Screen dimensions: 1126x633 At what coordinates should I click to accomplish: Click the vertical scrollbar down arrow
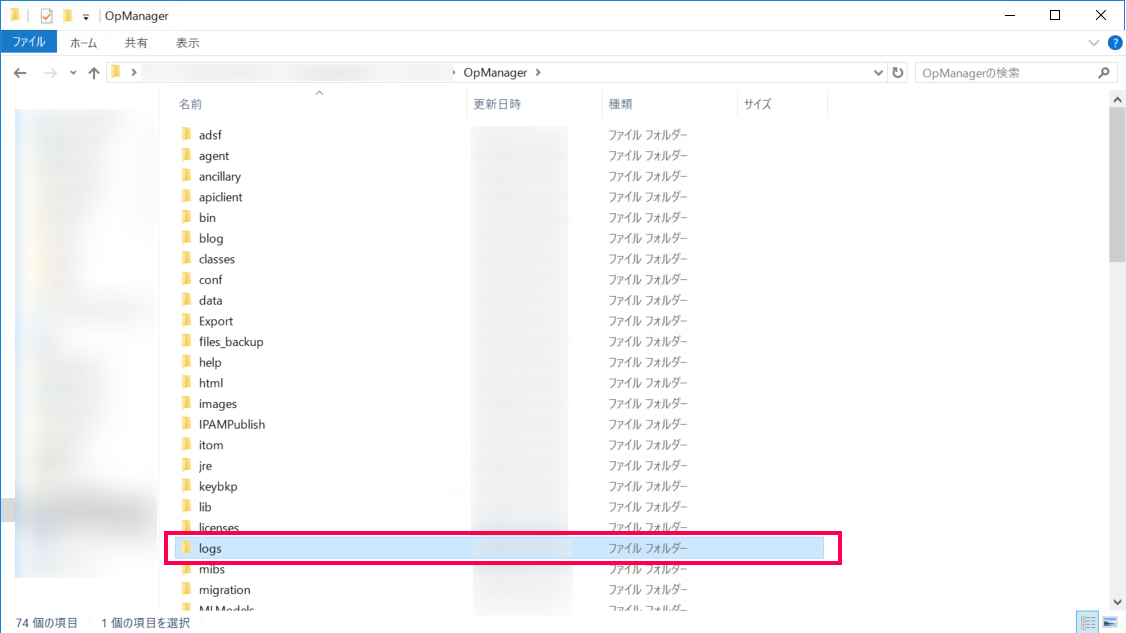tap(1117, 602)
